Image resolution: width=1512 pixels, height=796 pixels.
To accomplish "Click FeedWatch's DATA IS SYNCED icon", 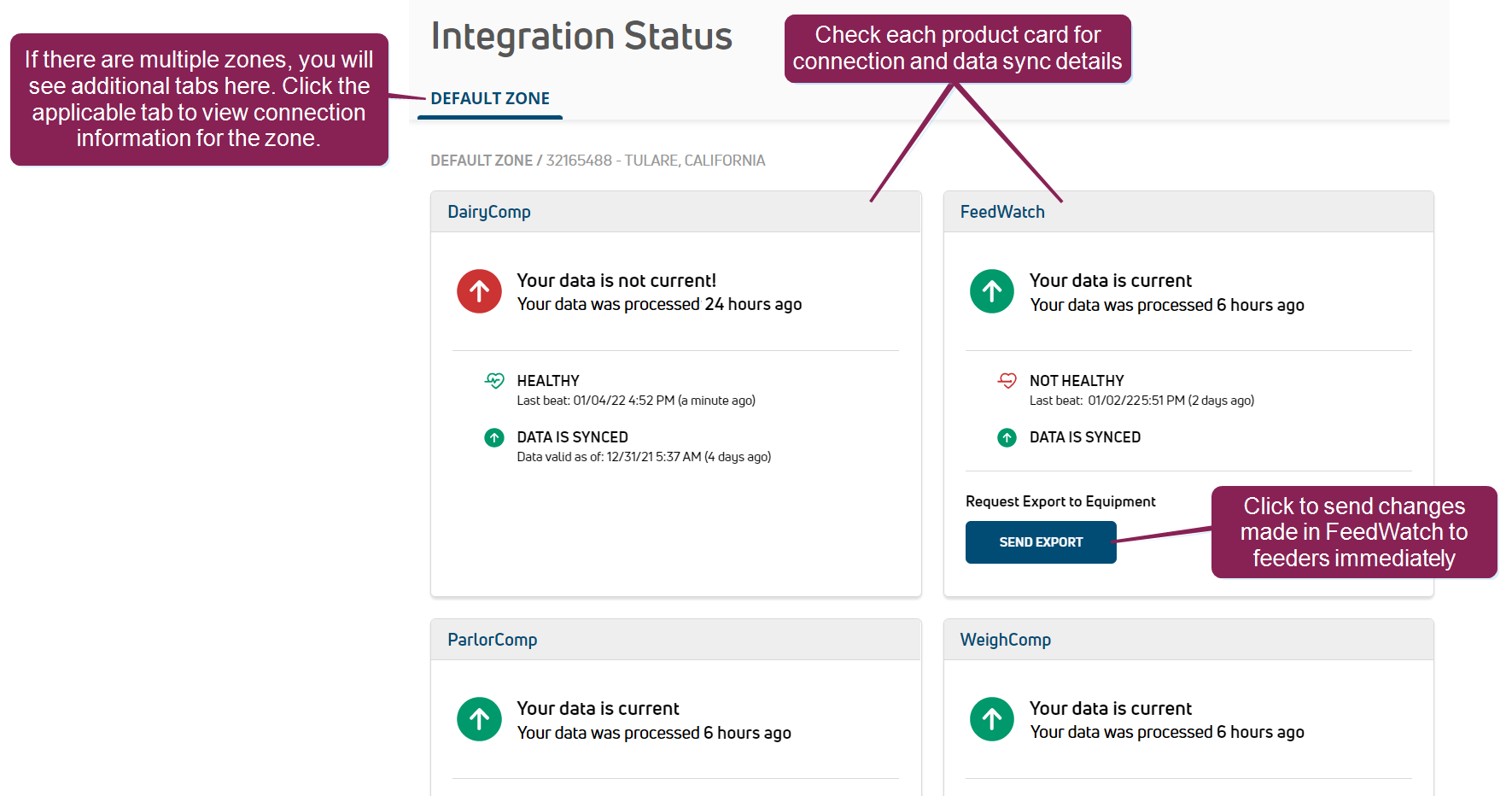I will tap(1007, 438).
